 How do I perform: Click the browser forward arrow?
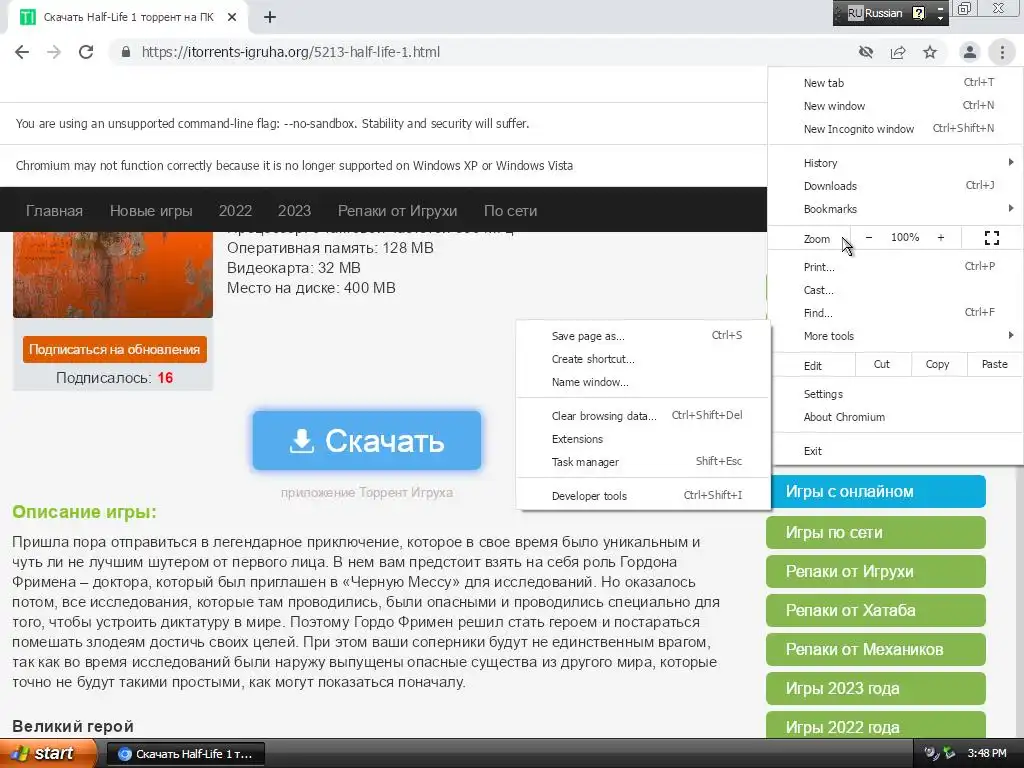pyautogui.click(x=54, y=52)
